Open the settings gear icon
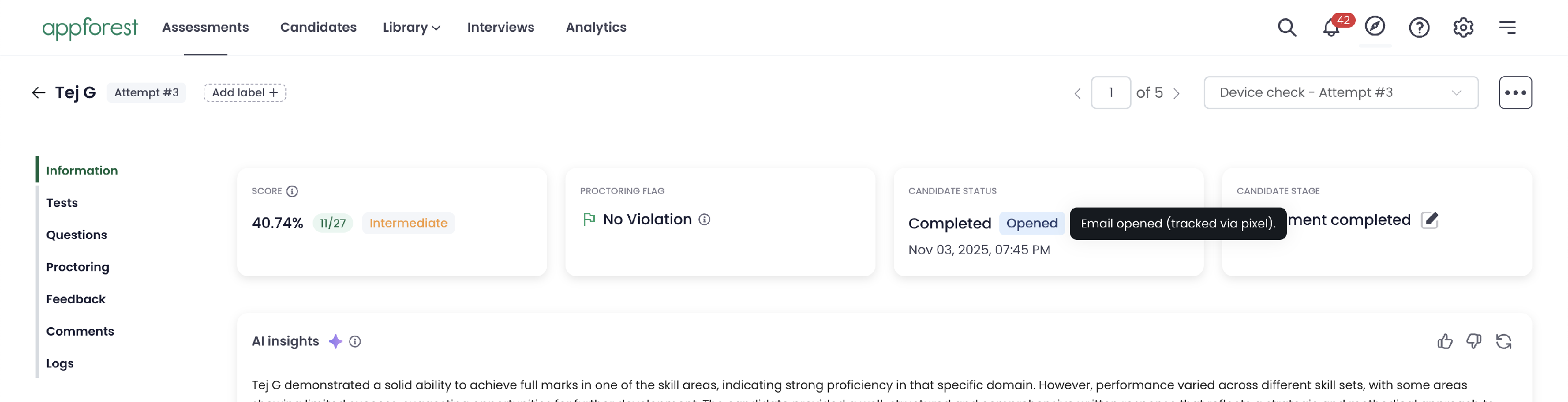Viewport: 1568px width, 402px height. (1463, 27)
